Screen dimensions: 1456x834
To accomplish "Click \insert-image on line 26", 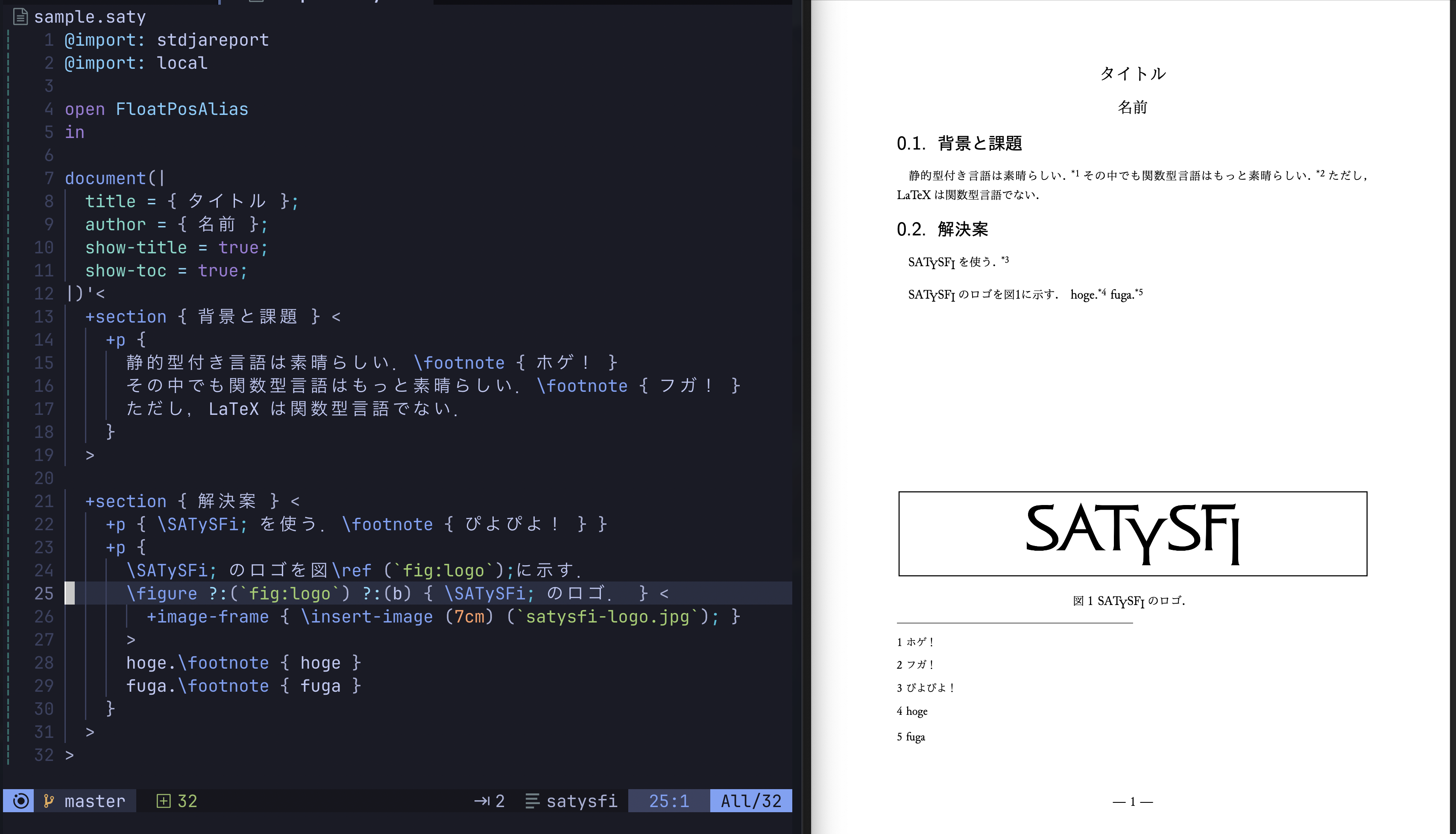I will 367,617.
